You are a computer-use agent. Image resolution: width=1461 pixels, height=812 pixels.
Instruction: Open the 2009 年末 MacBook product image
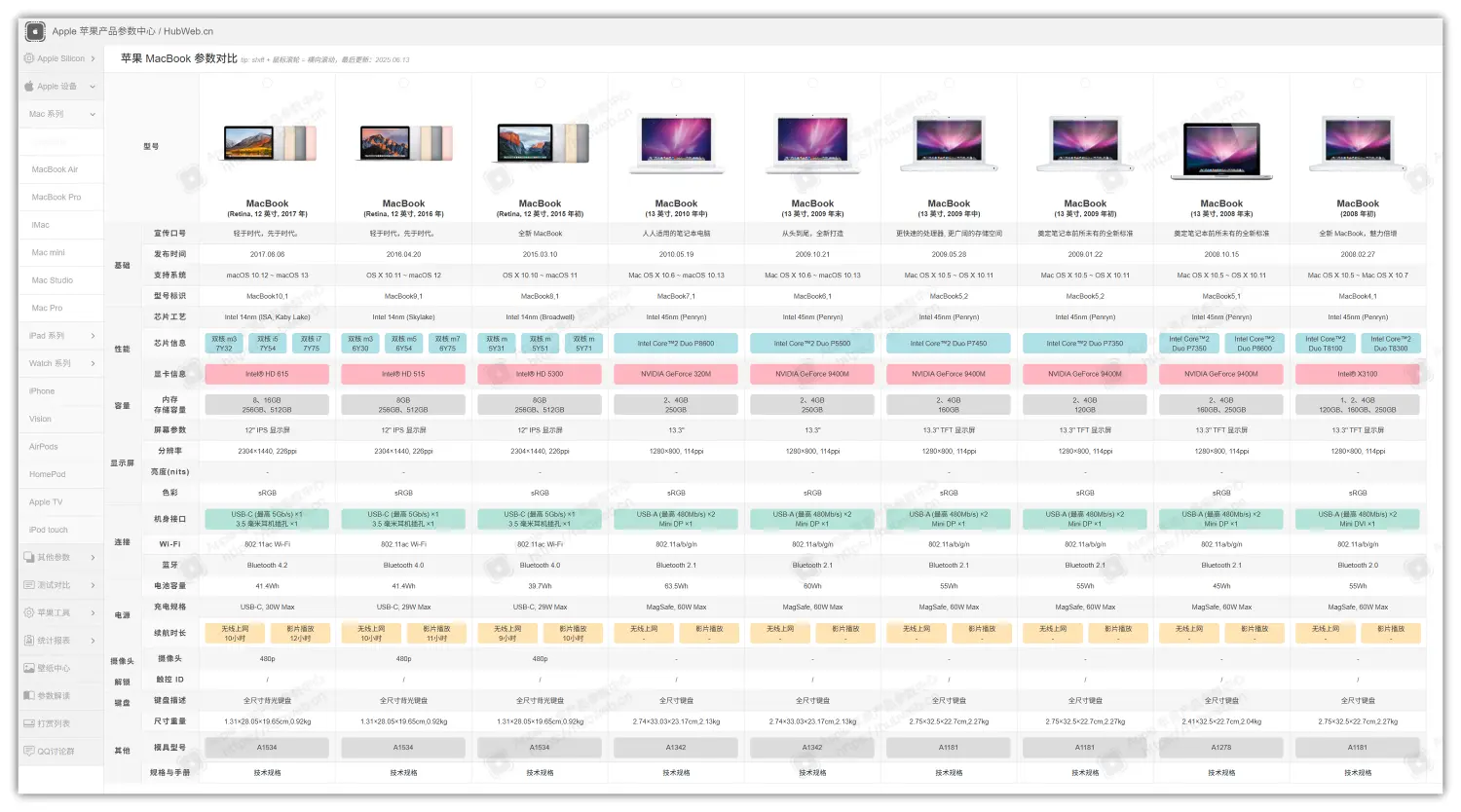click(x=813, y=144)
